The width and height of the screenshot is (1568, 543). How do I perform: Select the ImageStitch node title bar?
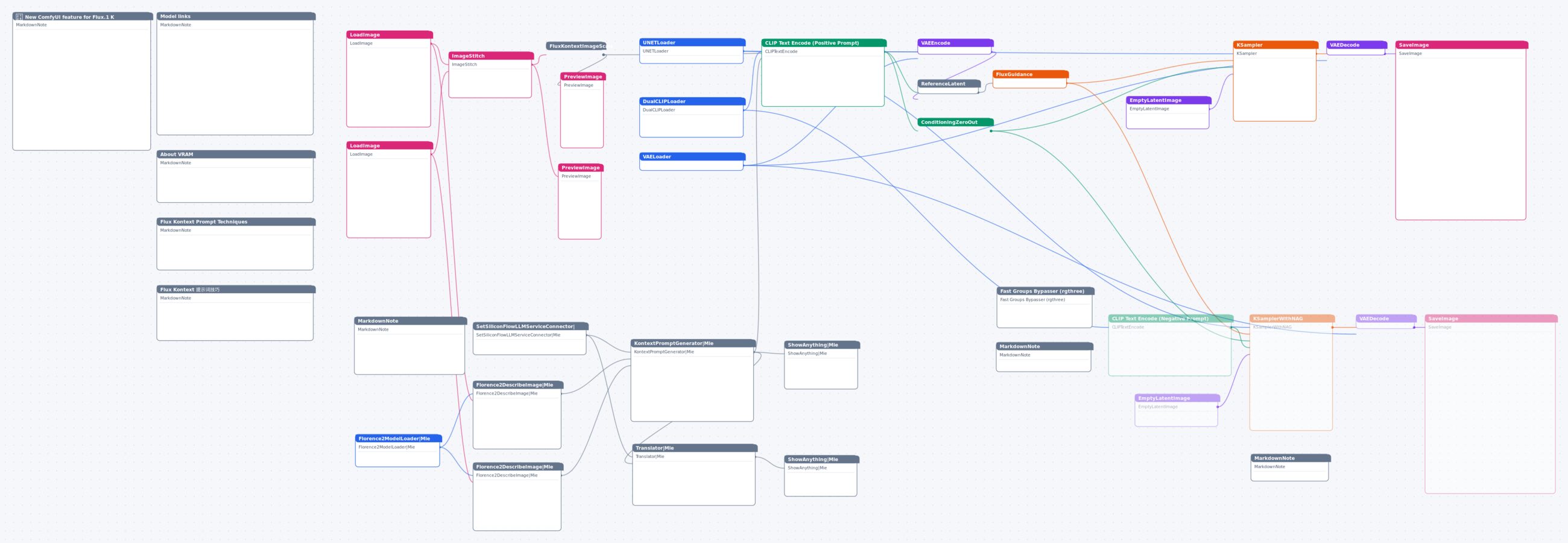[x=492, y=56]
